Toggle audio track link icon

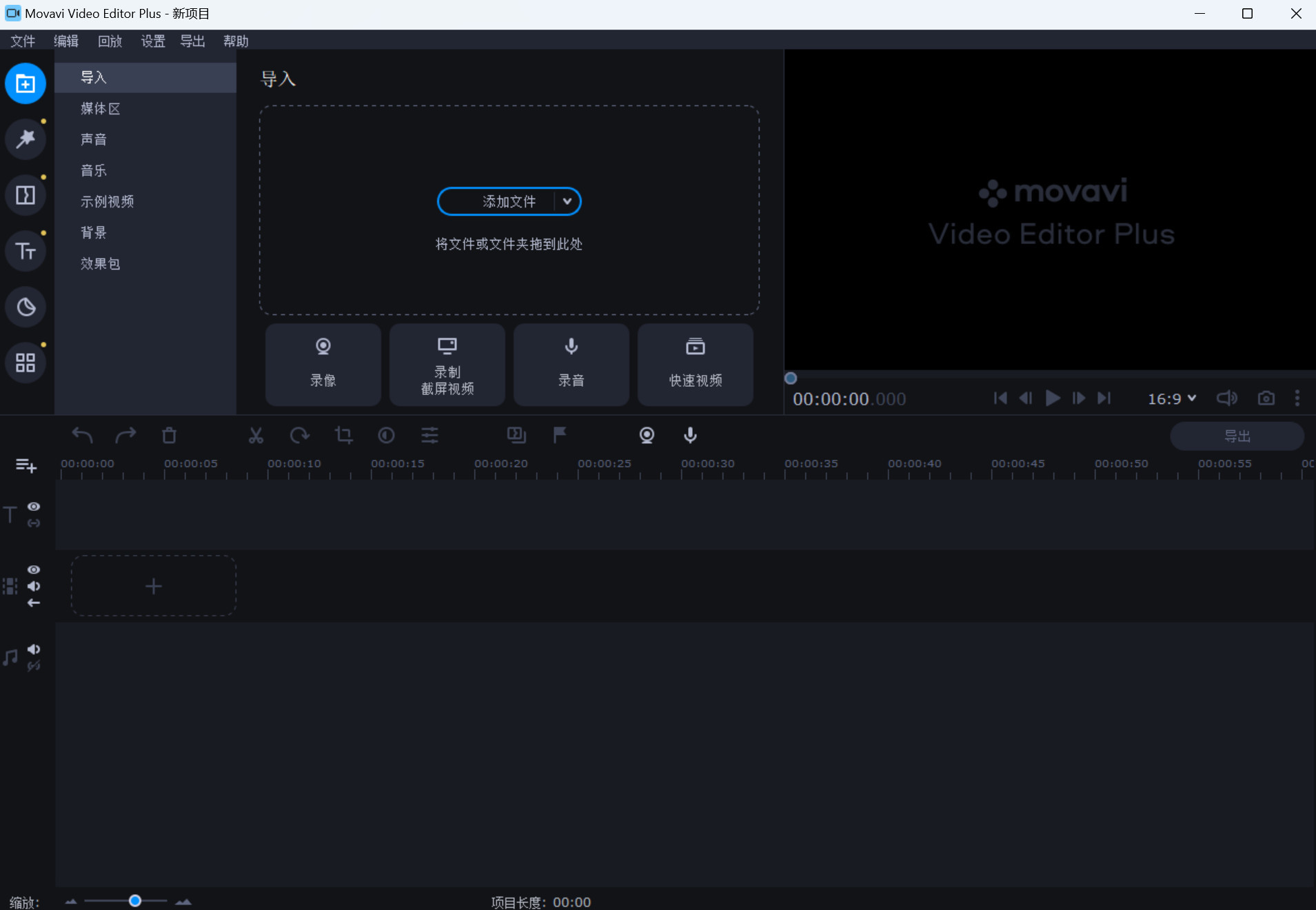(x=34, y=667)
